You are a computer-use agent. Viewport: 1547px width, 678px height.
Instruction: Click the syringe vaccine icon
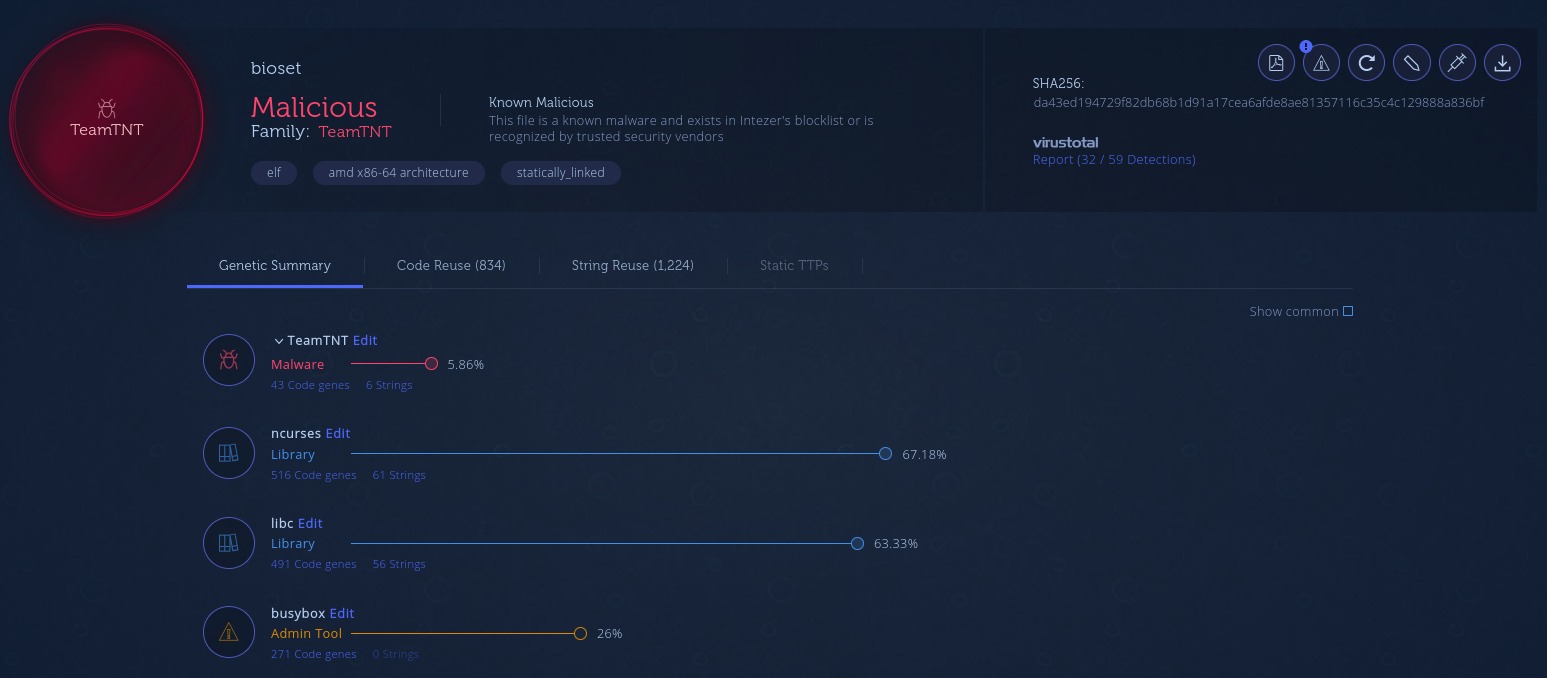tap(1457, 63)
